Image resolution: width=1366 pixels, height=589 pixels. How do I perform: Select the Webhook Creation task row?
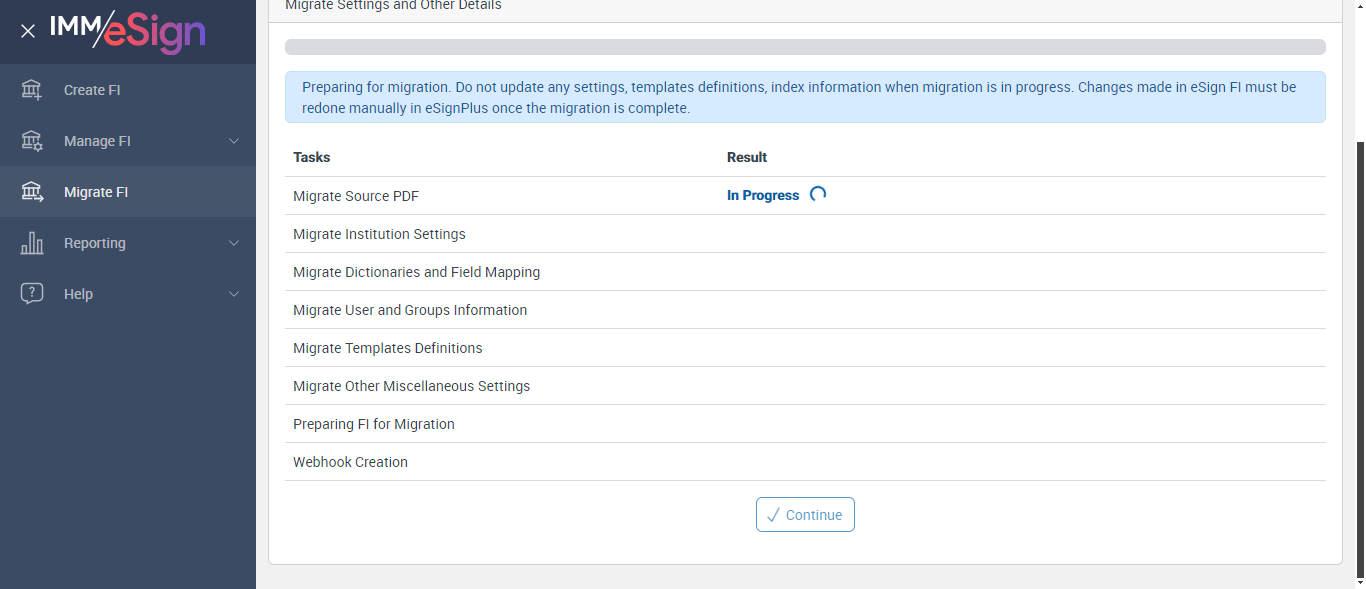(350, 462)
